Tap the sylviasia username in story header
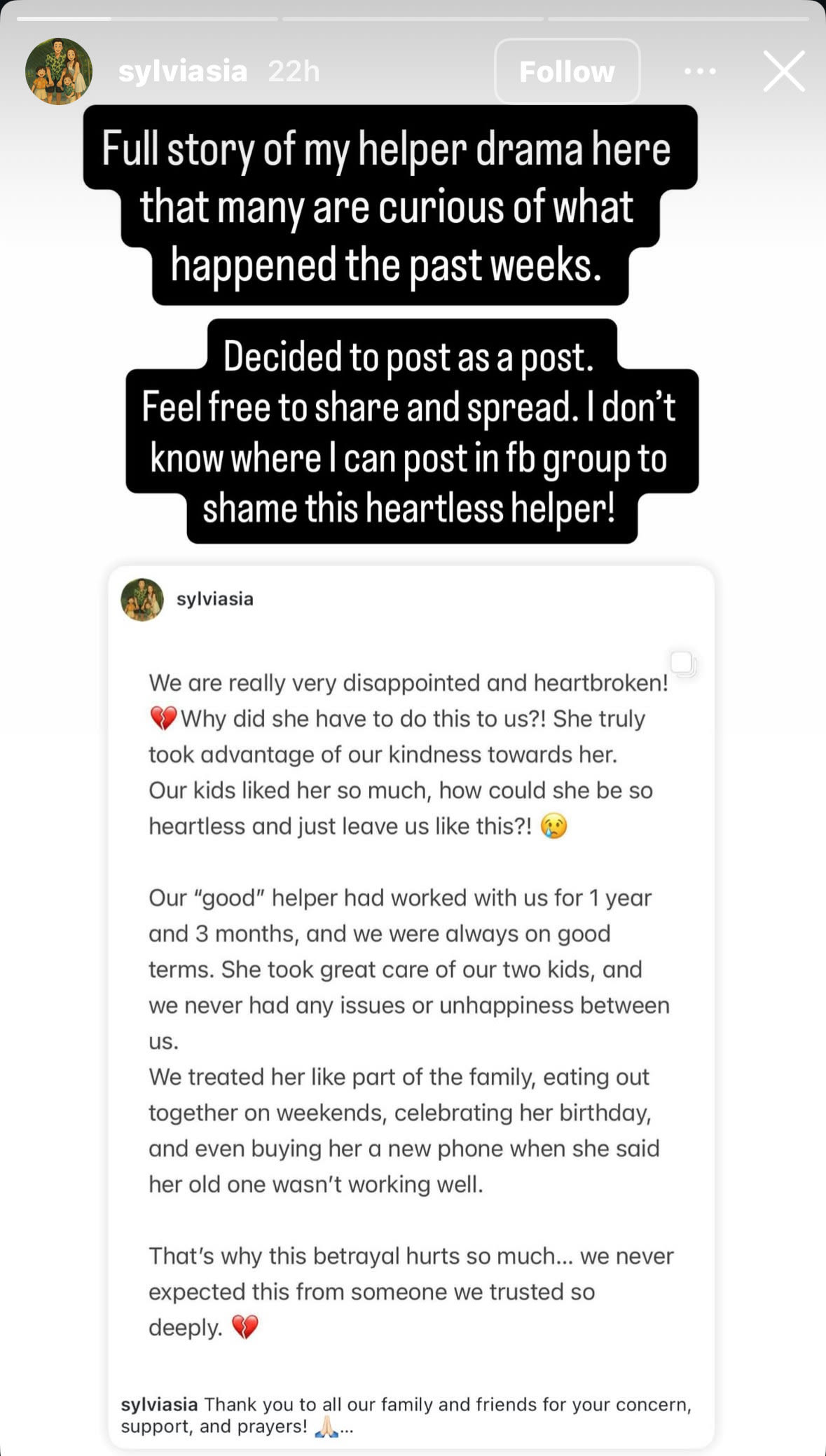 [183, 71]
